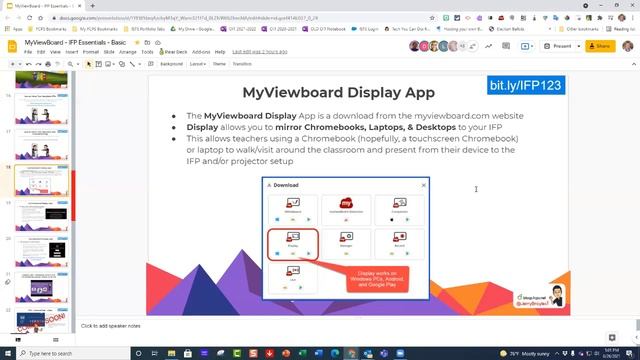Redo the last action

(x=38, y=64)
